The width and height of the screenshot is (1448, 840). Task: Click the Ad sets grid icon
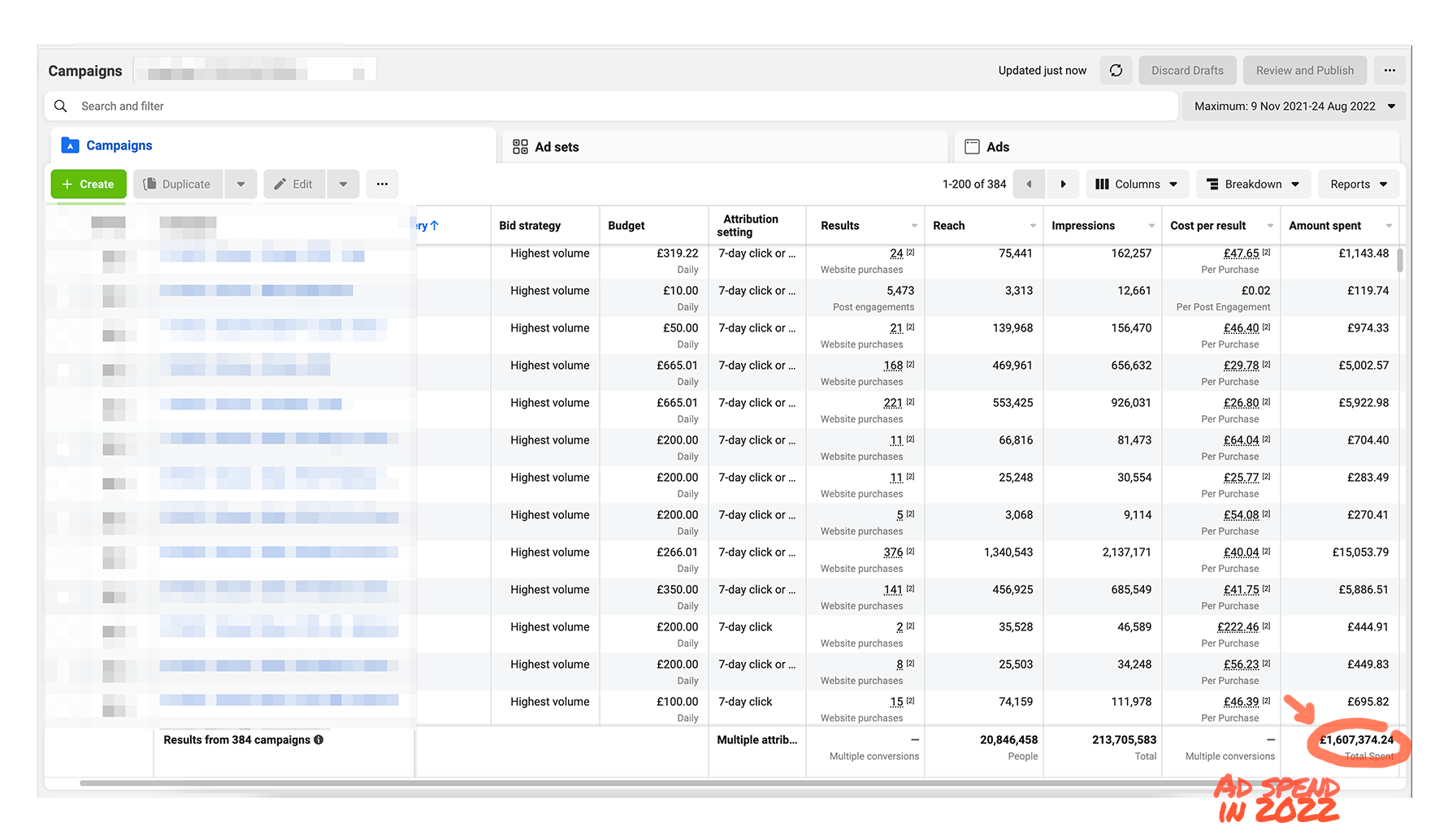click(x=520, y=147)
